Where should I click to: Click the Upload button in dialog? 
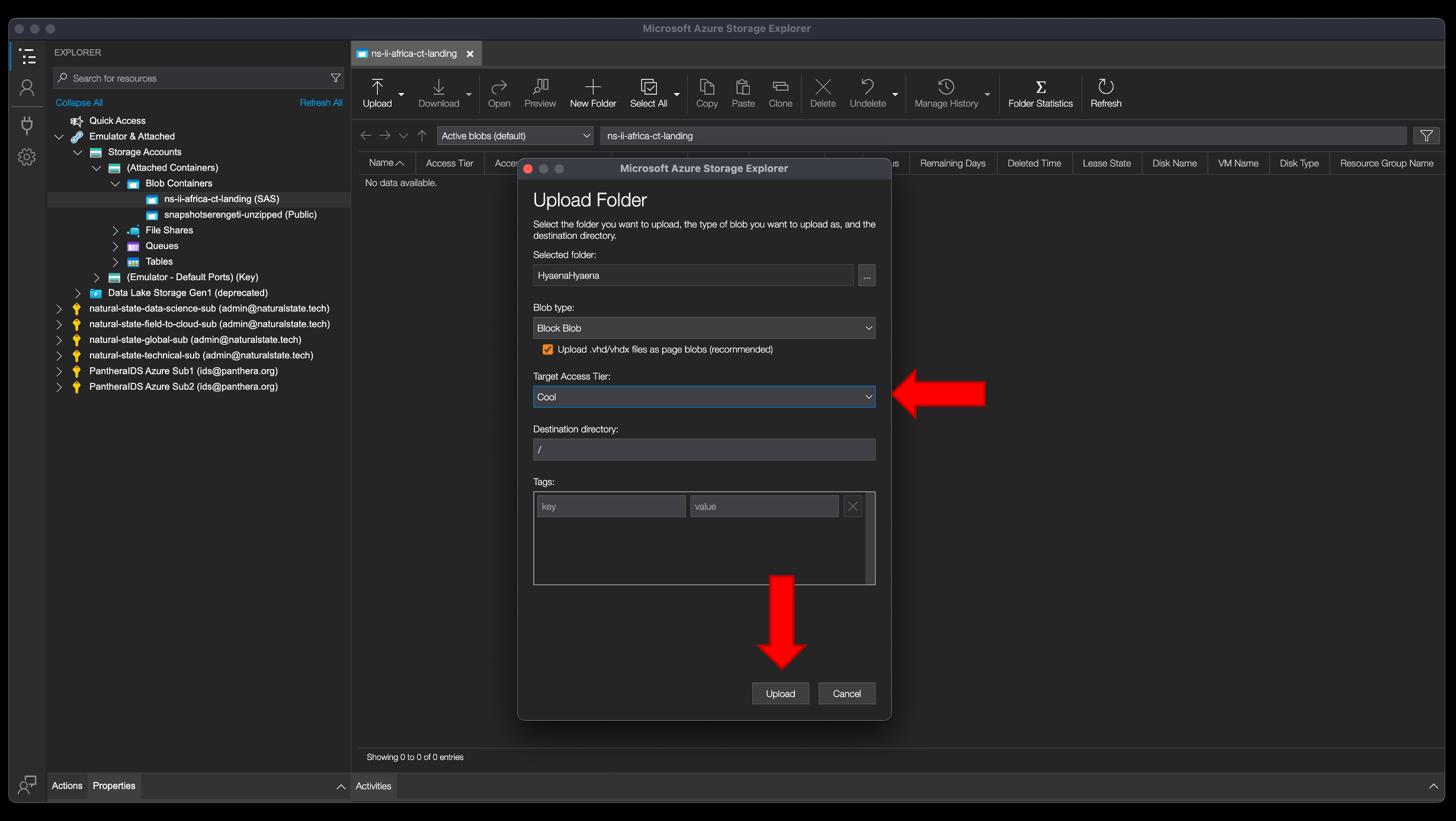780,694
